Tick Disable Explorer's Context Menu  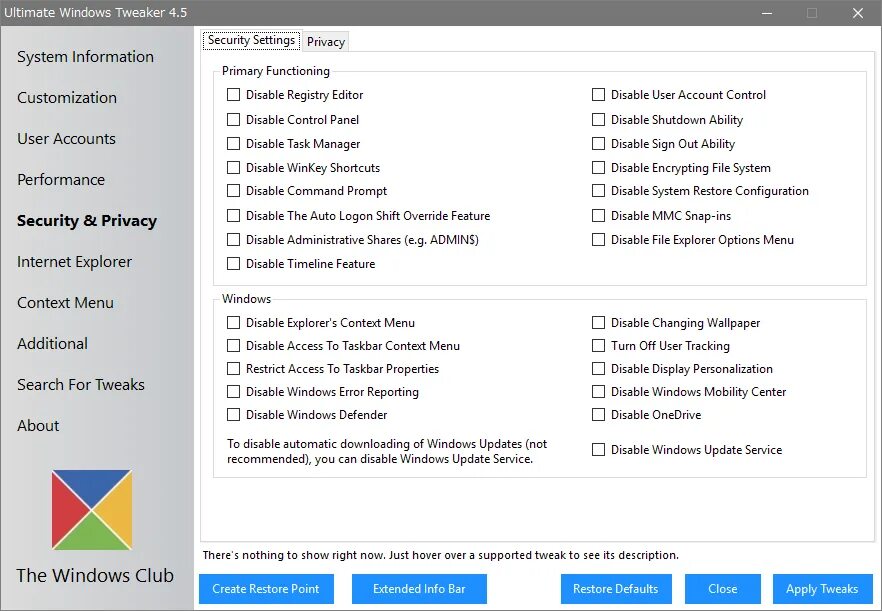click(x=233, y=322)
